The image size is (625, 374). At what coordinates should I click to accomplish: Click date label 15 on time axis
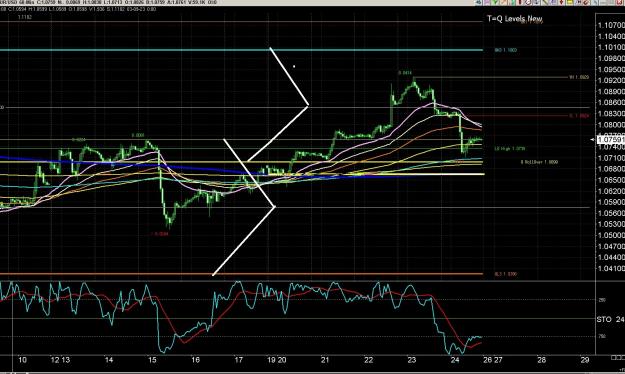(x=152, y=360)
